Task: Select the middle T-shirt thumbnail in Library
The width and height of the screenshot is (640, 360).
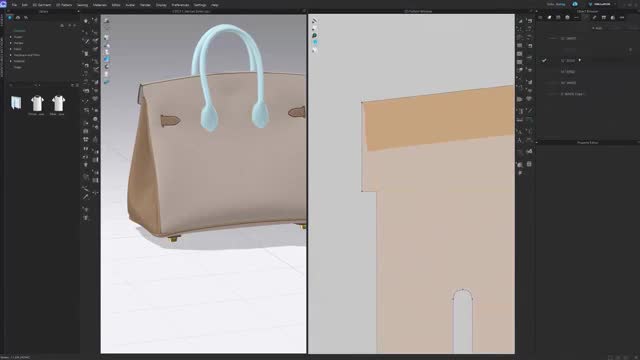Action: tap(37, 103)
